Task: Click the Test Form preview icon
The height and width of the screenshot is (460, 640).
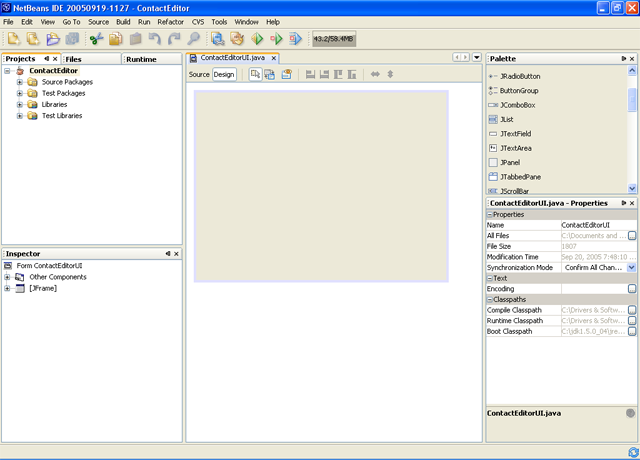Action: point(286,74)
